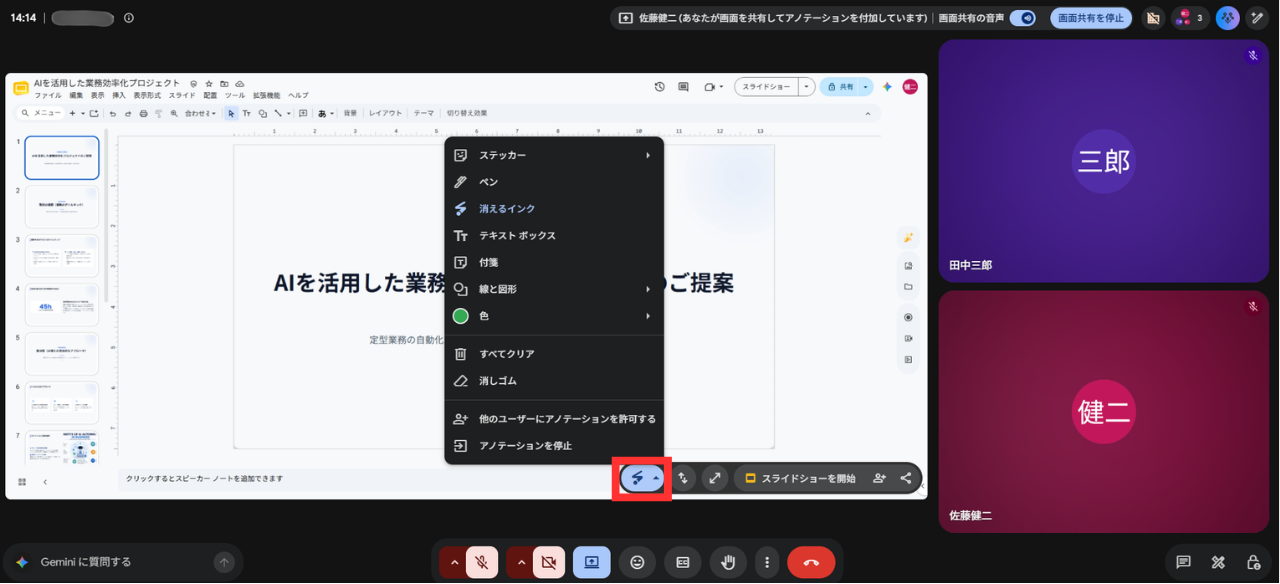
Task: Click the テーマ toolbar button
Action: click(x=424, y=114)
